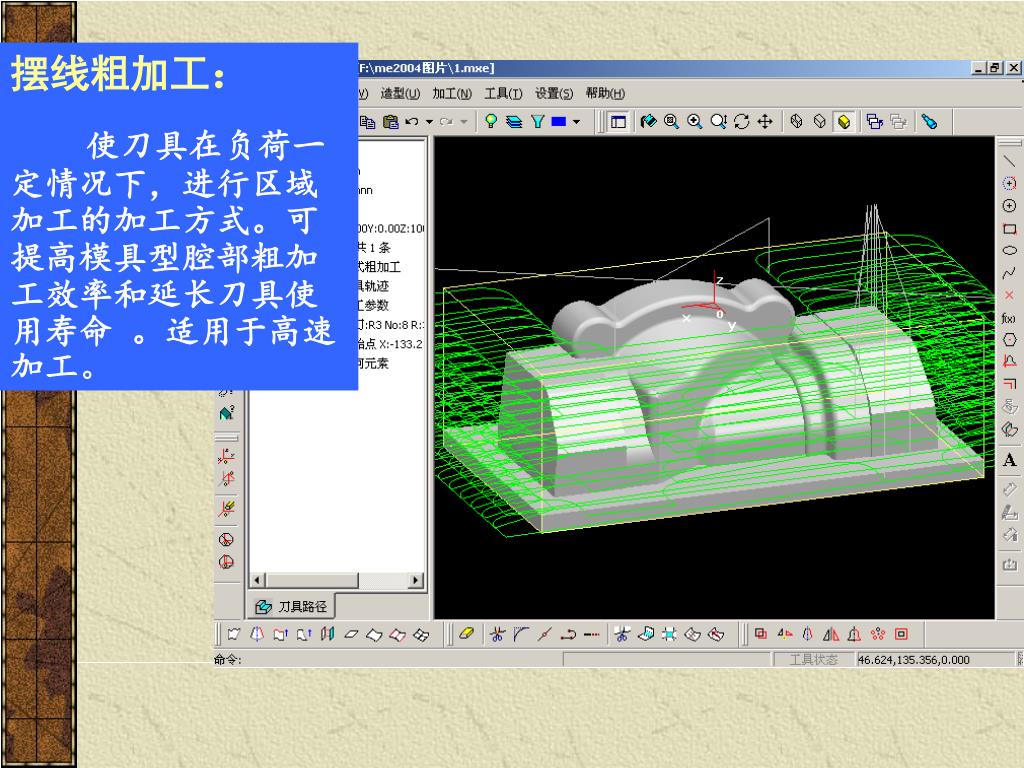Click the 粗加工 tree entry

point(379,266)
